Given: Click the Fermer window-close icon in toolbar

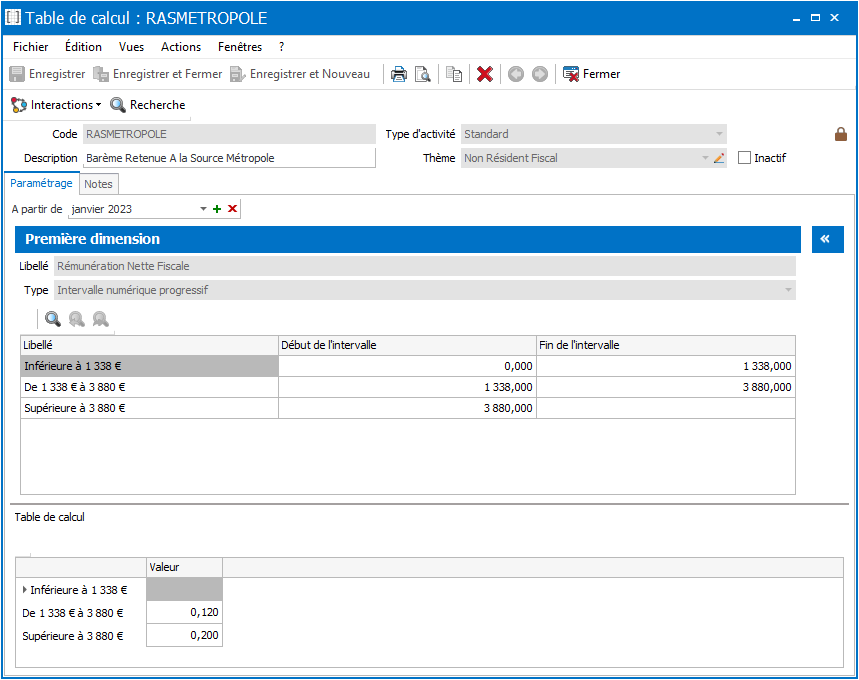Looking at the screenshot, I should pyautogui.click(x=571, y=74).
